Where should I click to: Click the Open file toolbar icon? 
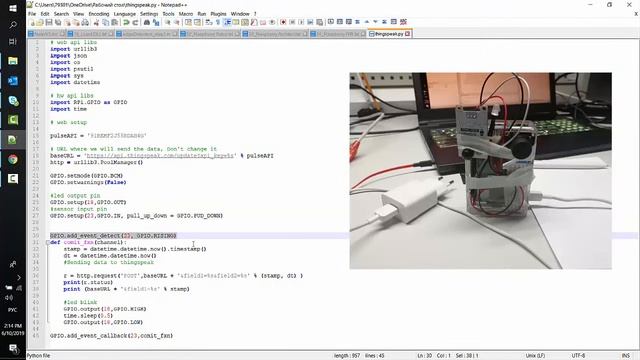(40, 22)
